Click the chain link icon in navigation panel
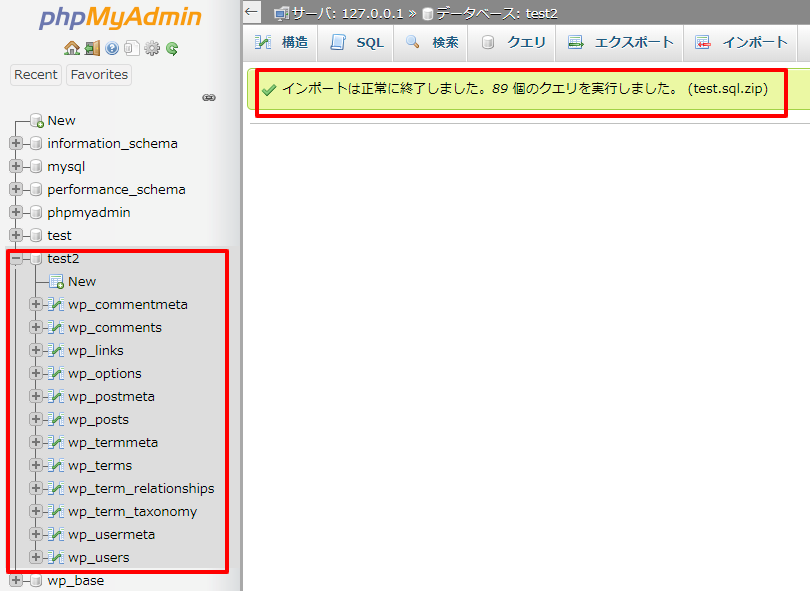The height and width of the screenshot is (591, 810). point(209,97)
